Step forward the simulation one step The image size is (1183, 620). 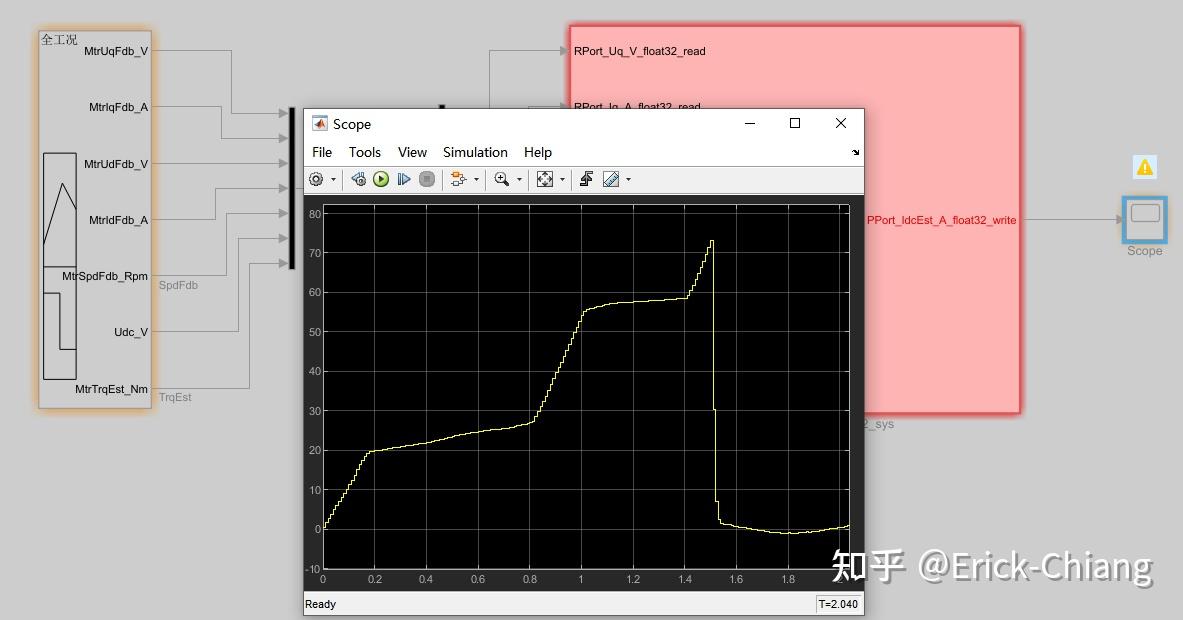coord(403,179)
